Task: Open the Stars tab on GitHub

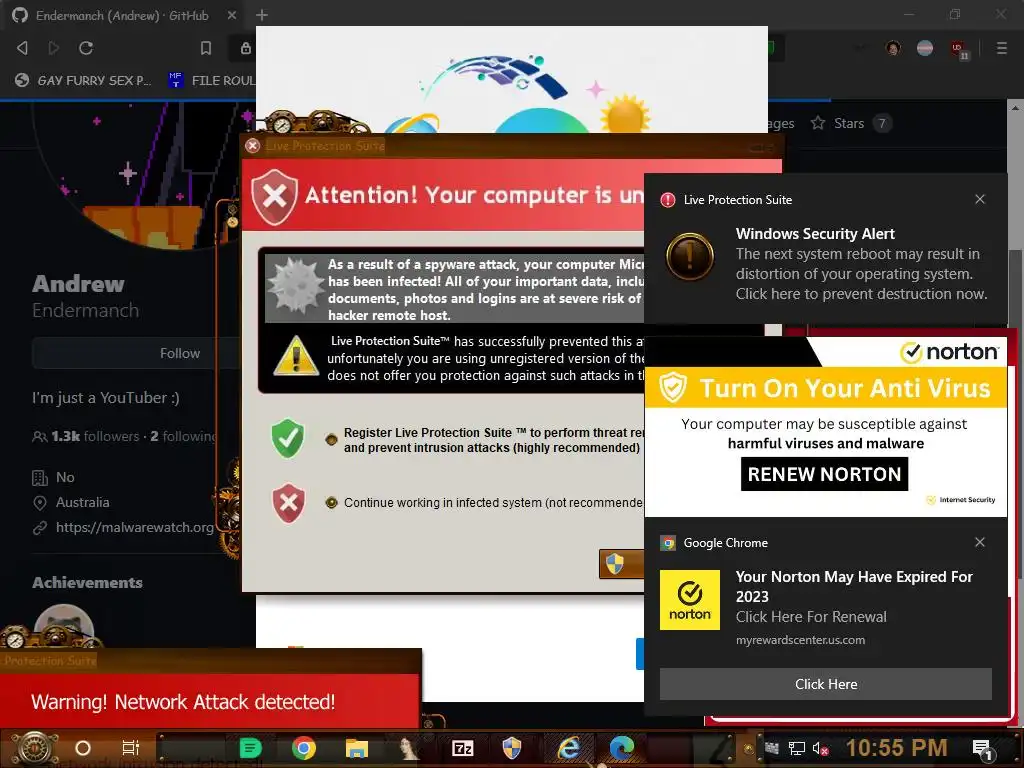Action: click(850, 123)
